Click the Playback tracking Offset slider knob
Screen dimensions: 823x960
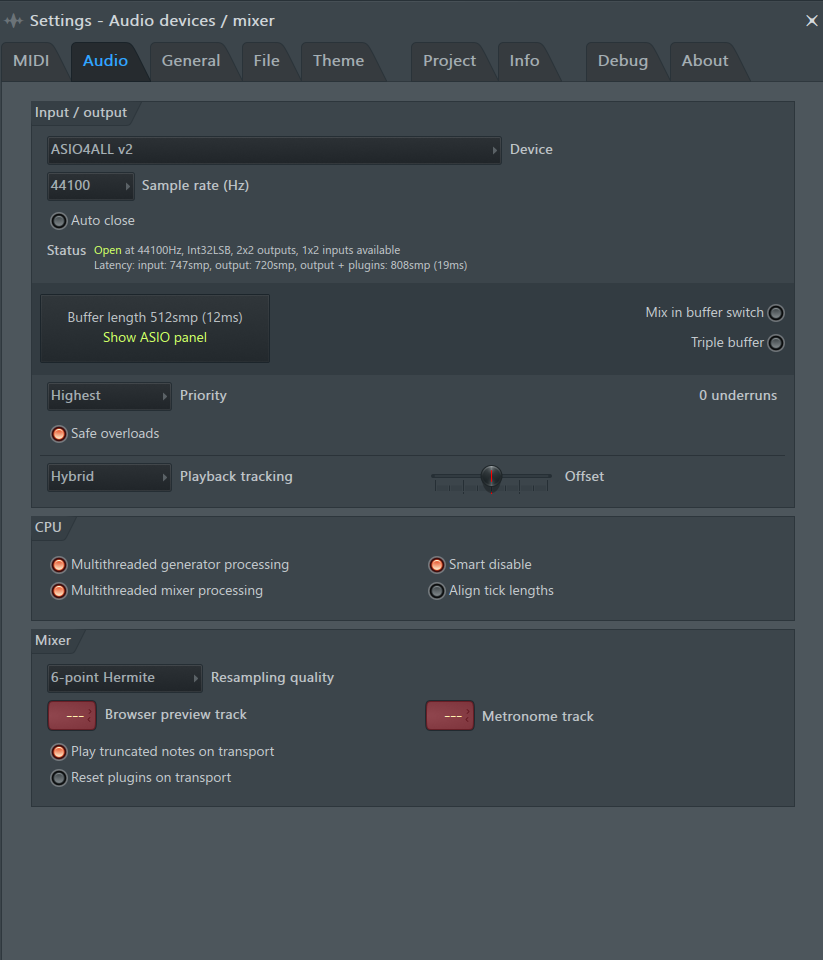[x=491, y=477]
